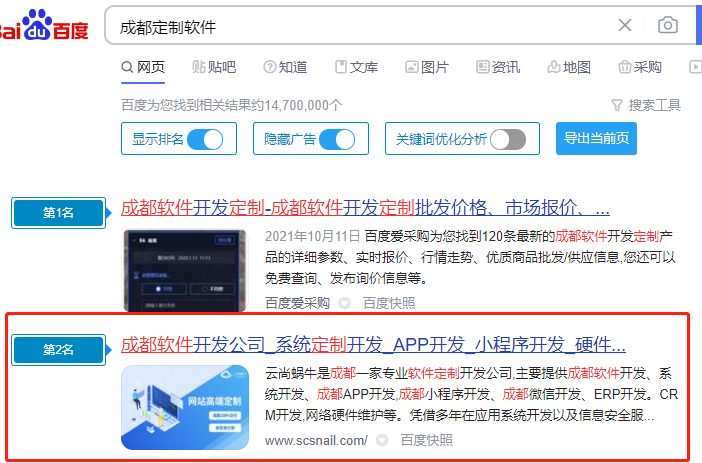The image size is (702, 463).
Task: Open 百度快照 for the scsnail result
Action: (426, 439)
